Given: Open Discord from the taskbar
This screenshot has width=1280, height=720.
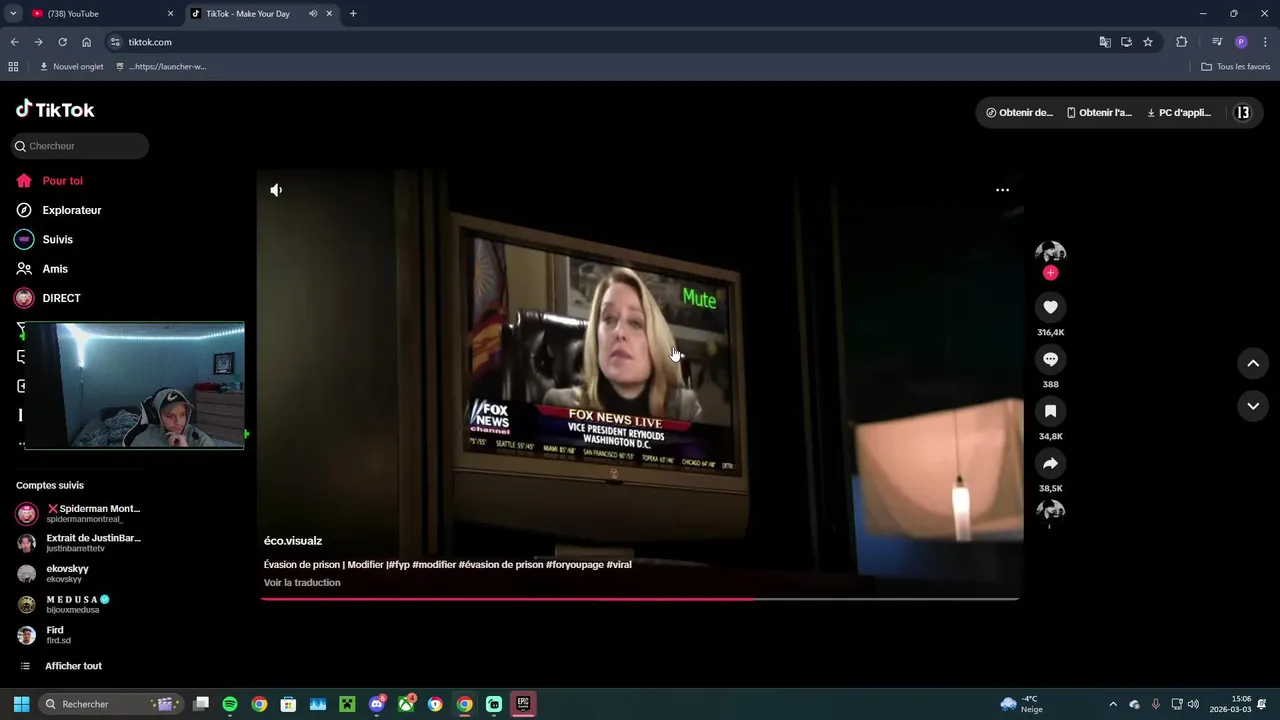Looking at the screenshot, I should tap(377, 704).
